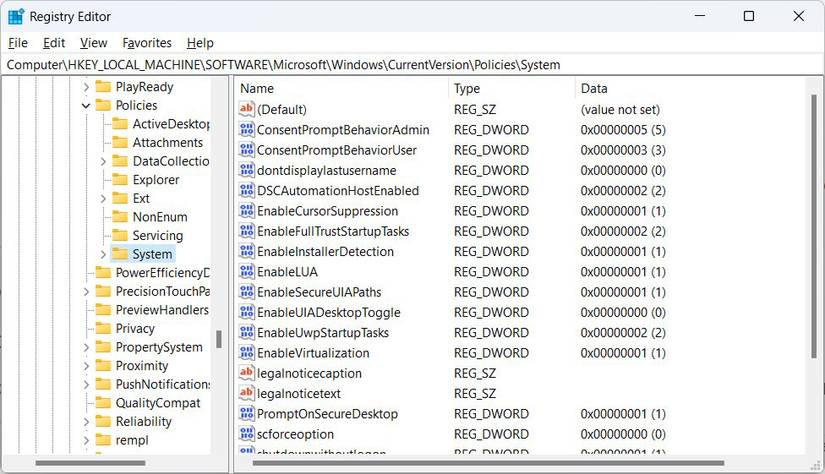Image resolution: width=825 pixels, height=474 pixels.
Task: Click the scforceoption value icon
Action: click(x=246, y=433)
